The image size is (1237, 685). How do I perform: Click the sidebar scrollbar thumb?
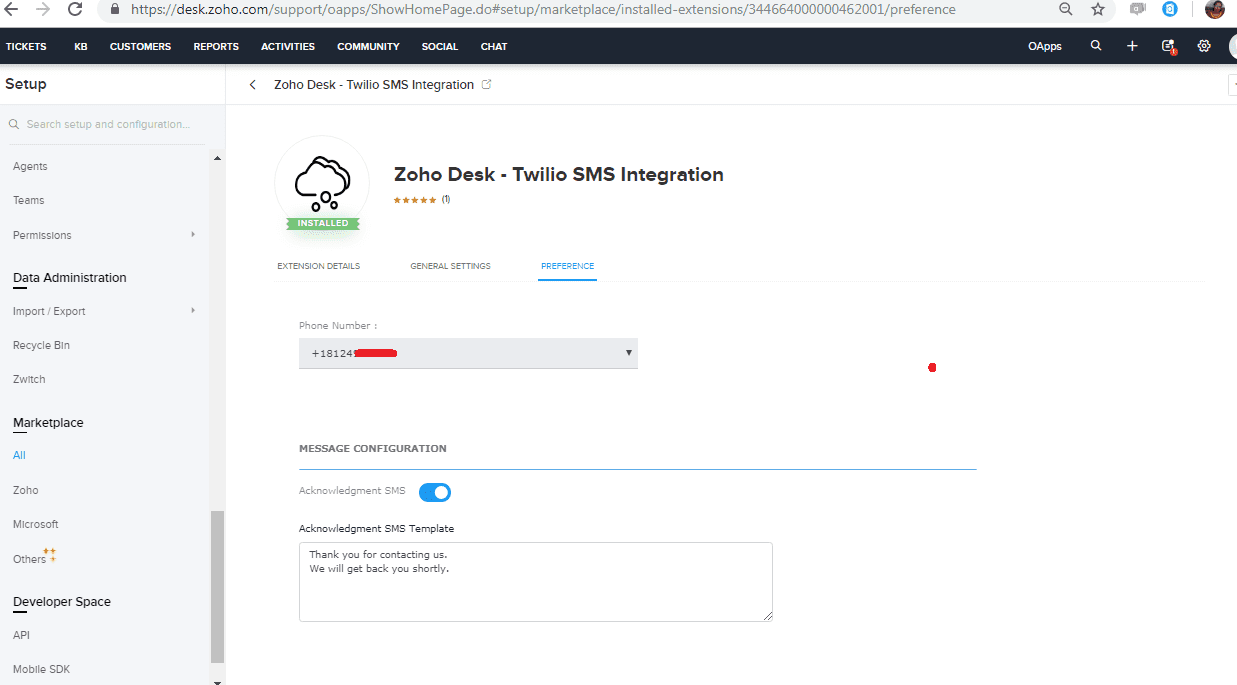coord(218,587)
